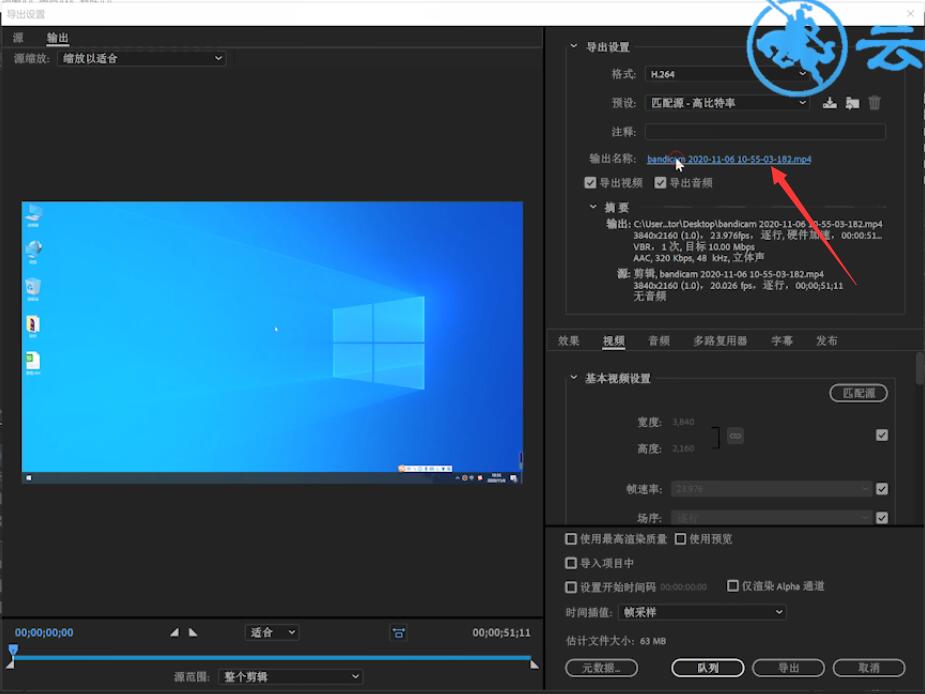Click the save preset icon
Image resolution: width=925 pixels, height=694 pixels.
pos(830,103)
